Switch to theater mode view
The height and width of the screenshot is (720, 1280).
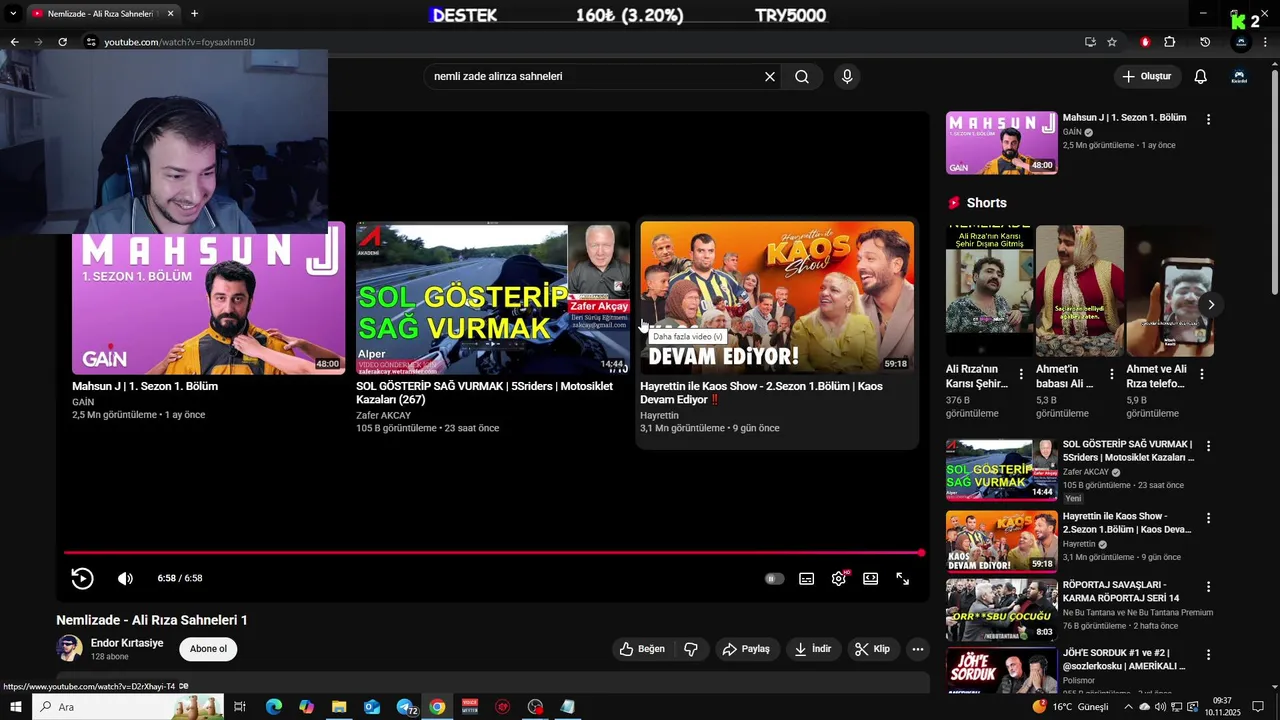click(870, 578)
